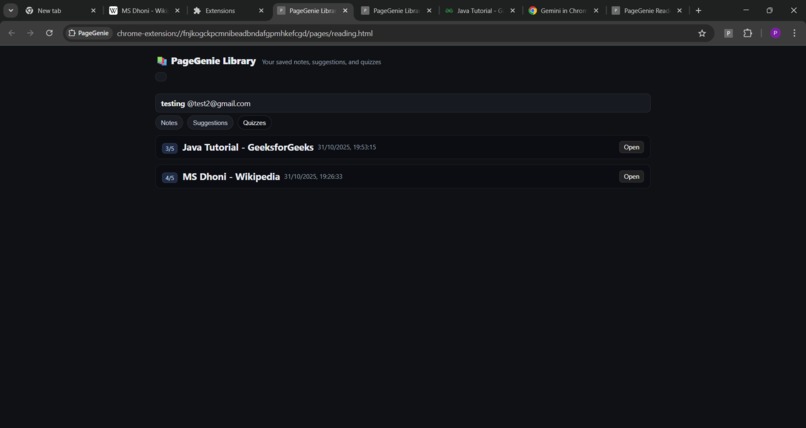Open the MS Dhoni - Wikipedia quiz entry

click(631, 177)
